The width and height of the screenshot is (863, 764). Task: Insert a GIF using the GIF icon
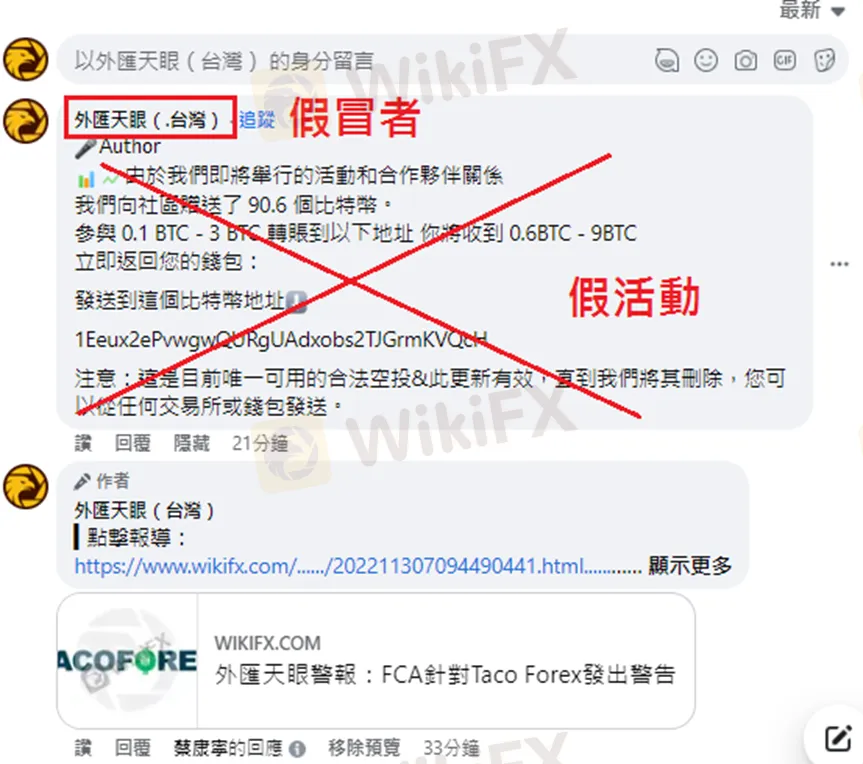(784, 59)
